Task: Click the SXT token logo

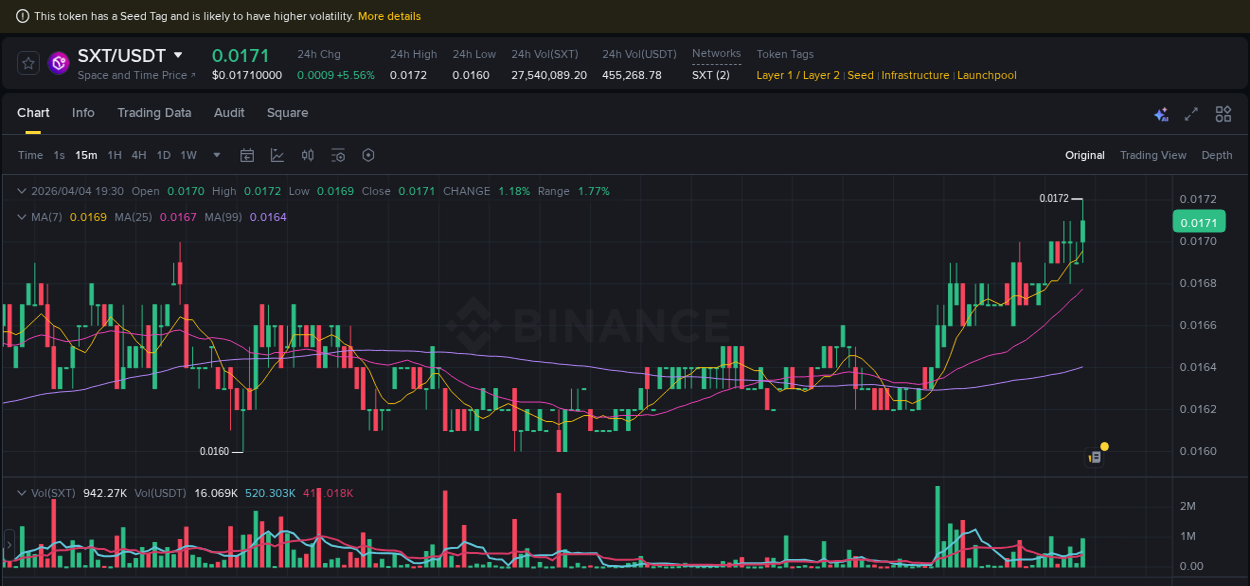Action: click(x=58, y=62)
